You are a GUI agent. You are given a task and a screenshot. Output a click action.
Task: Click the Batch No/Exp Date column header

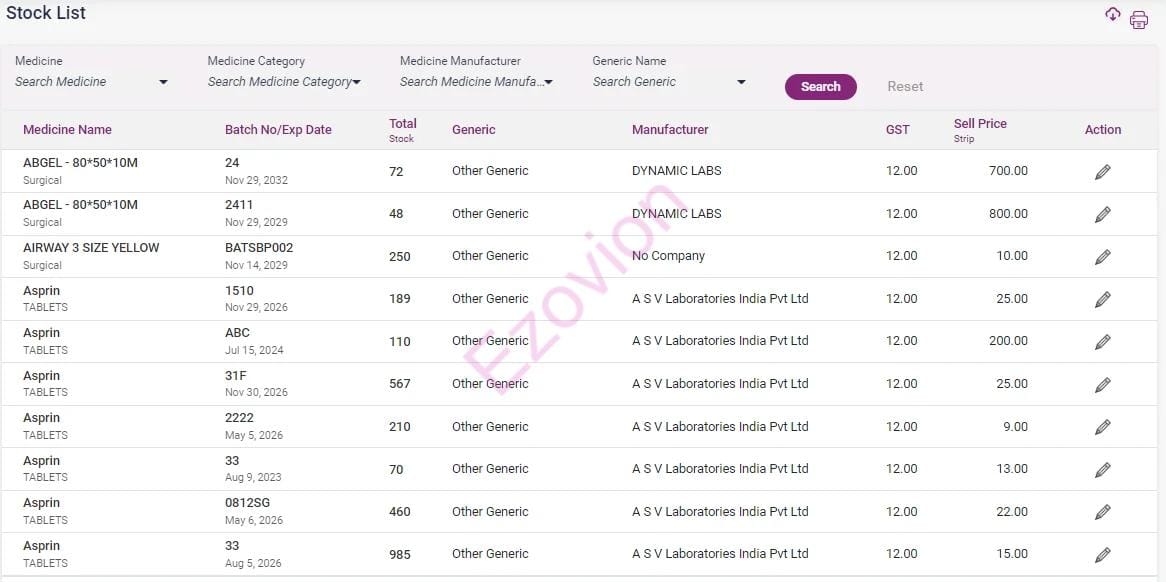[278, 130]
